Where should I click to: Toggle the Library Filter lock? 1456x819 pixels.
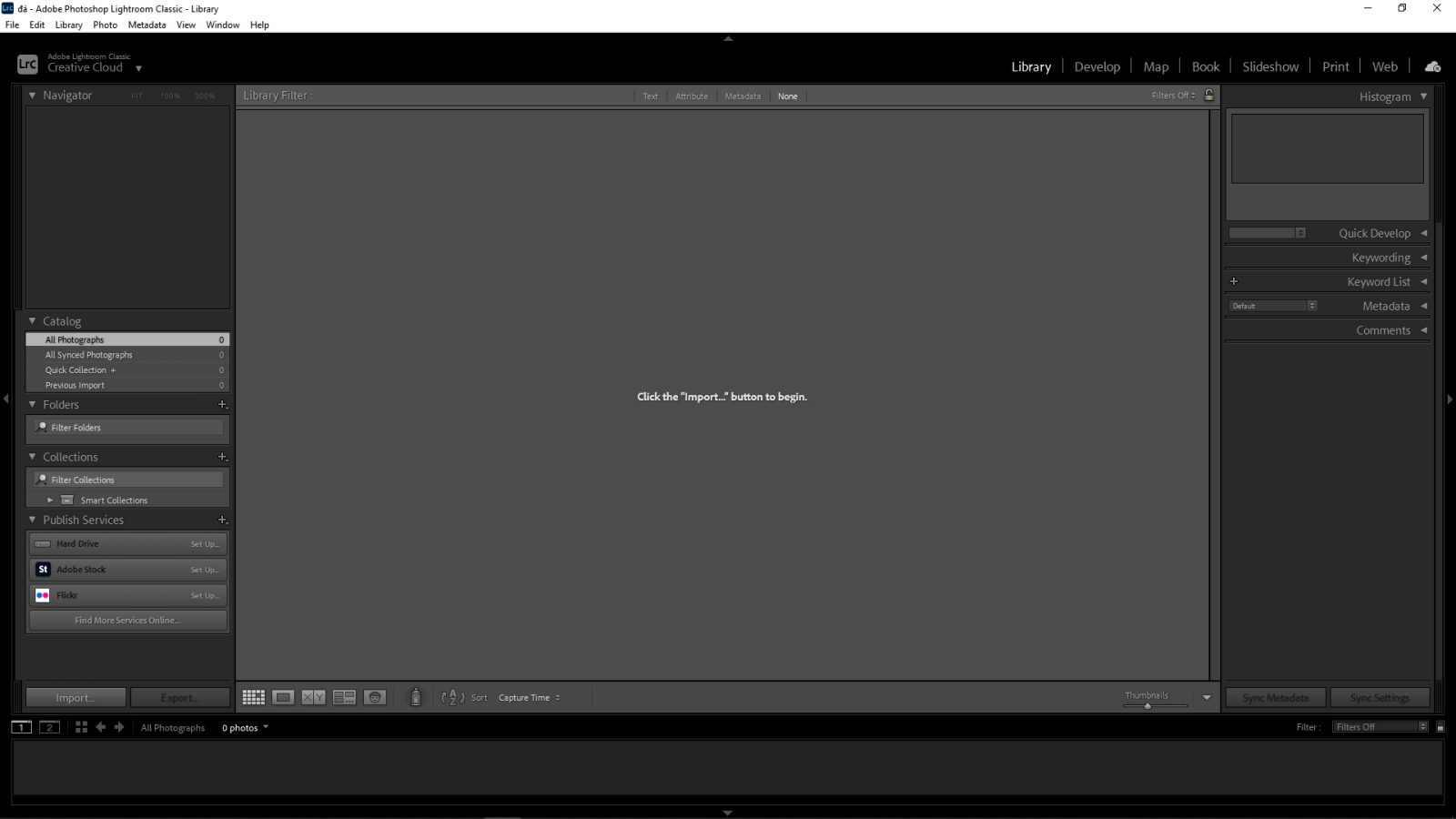[1208, 95]
